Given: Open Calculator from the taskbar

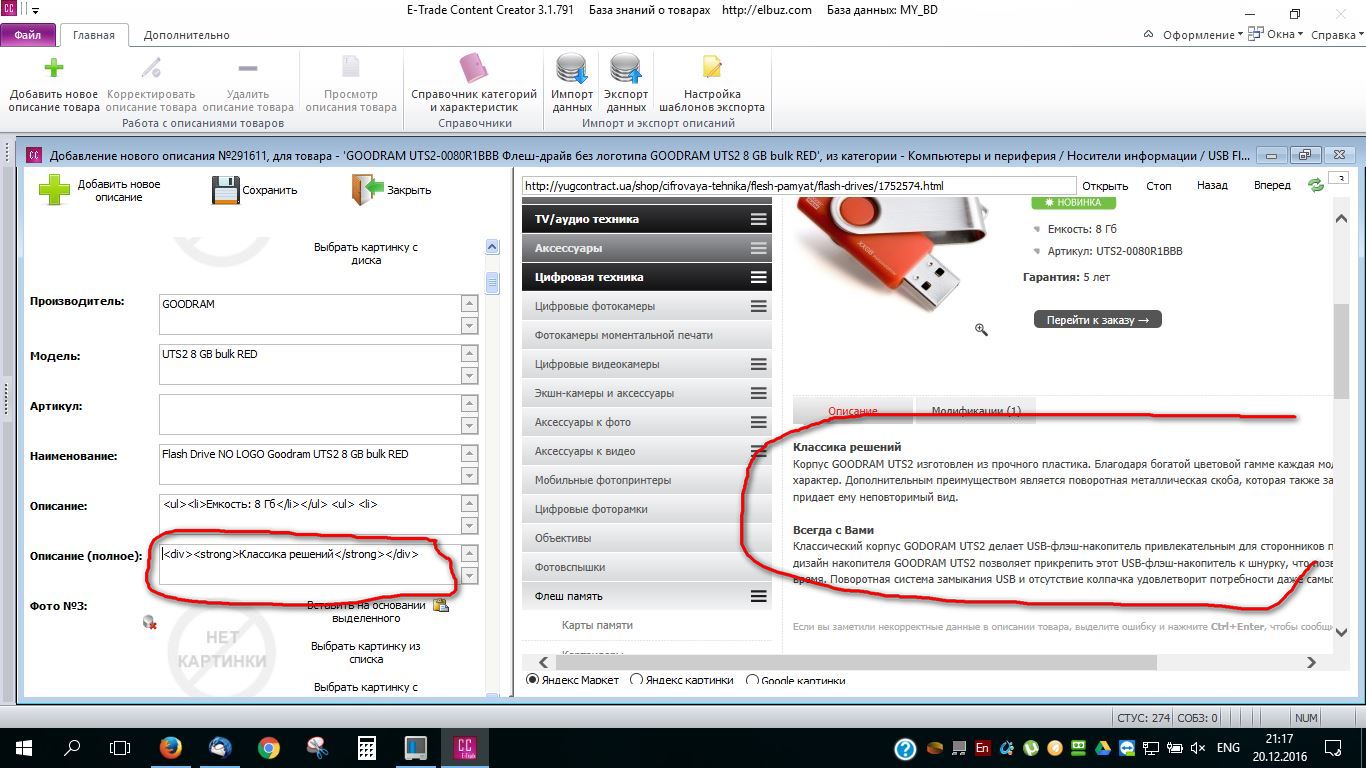Looking at the screenshot, I should coord(366,747).
